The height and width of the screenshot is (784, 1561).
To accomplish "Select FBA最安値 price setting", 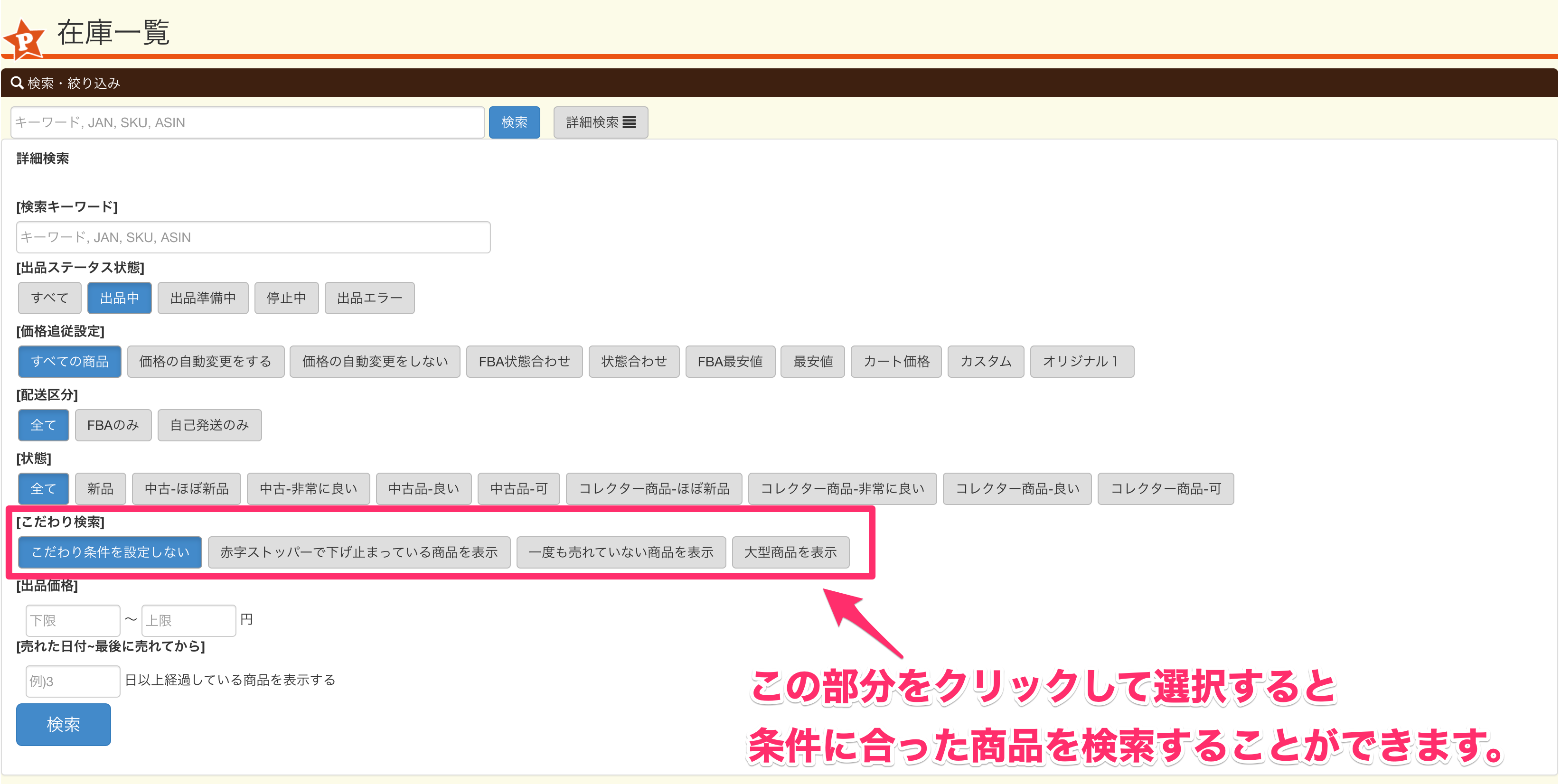I will (730, 361).
